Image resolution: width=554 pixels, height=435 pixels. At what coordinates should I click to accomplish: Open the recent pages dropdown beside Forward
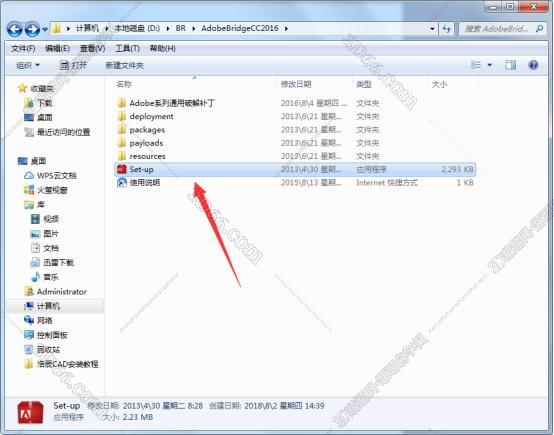pos(45,29)
